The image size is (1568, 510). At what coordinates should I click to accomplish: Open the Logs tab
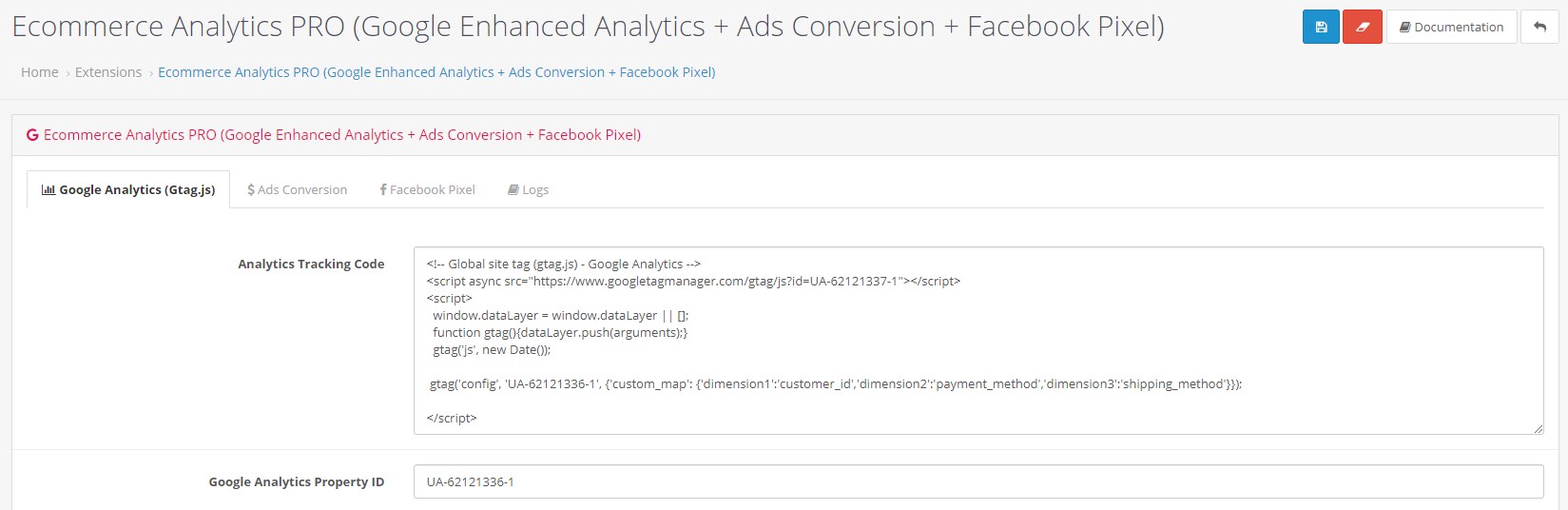click(528, 189)
